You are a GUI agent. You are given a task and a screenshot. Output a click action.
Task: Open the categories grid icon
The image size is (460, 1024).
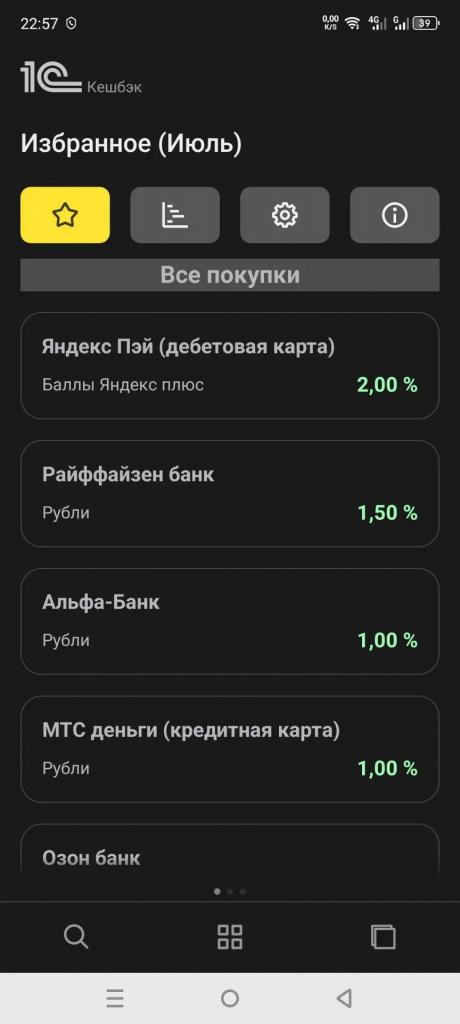230,937
